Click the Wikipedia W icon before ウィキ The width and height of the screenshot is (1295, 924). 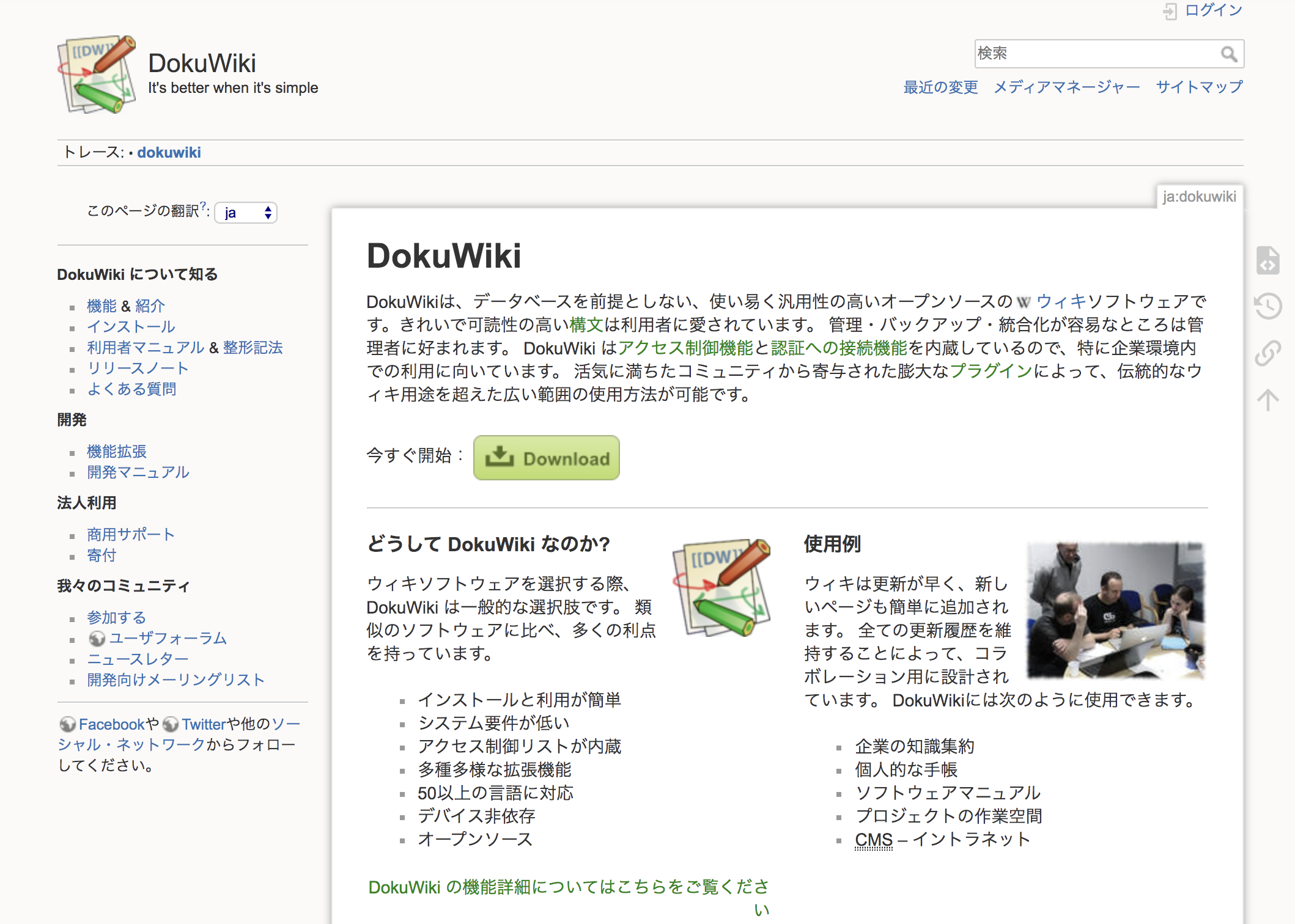click(x=1024, y=302)
